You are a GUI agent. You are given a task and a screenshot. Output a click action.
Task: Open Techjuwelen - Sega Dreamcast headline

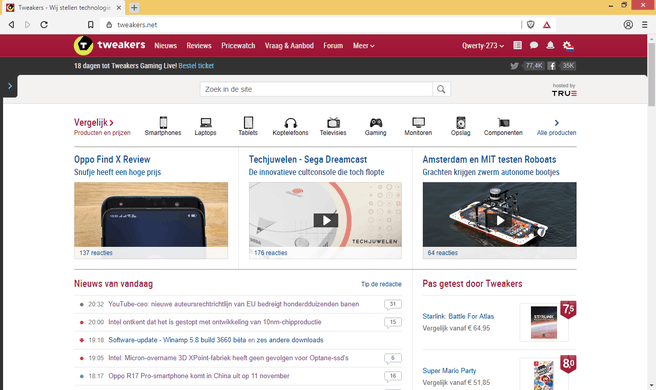[308, 159]
